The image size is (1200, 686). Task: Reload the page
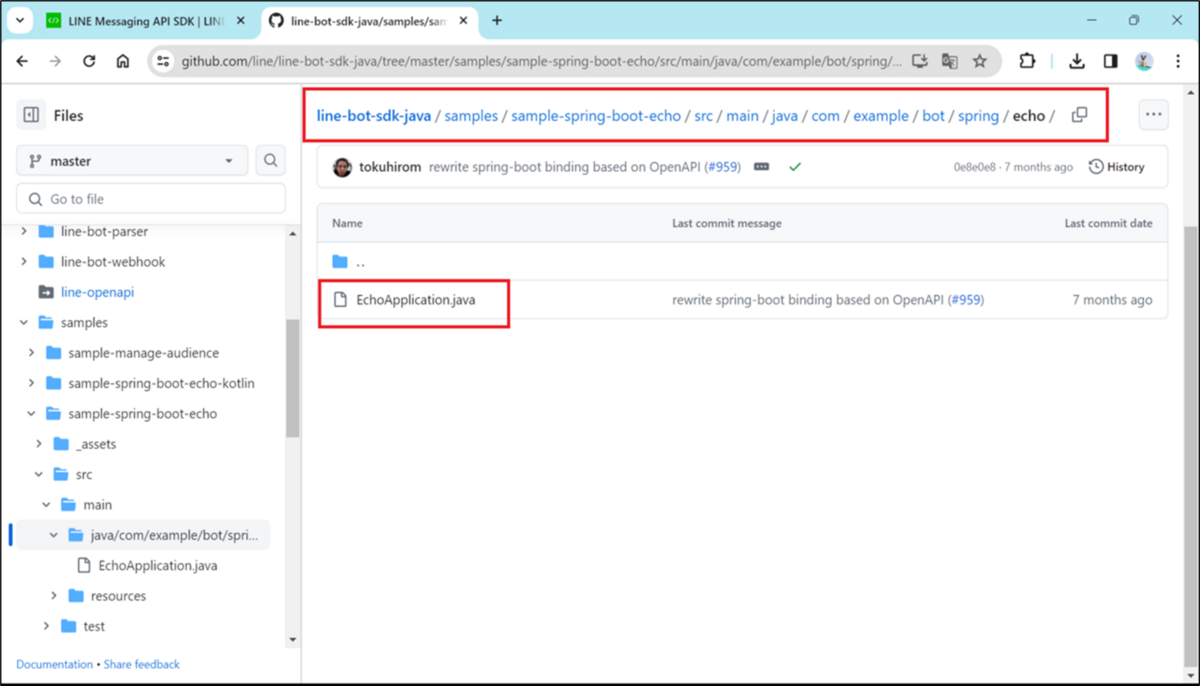(x=89, y=61)
